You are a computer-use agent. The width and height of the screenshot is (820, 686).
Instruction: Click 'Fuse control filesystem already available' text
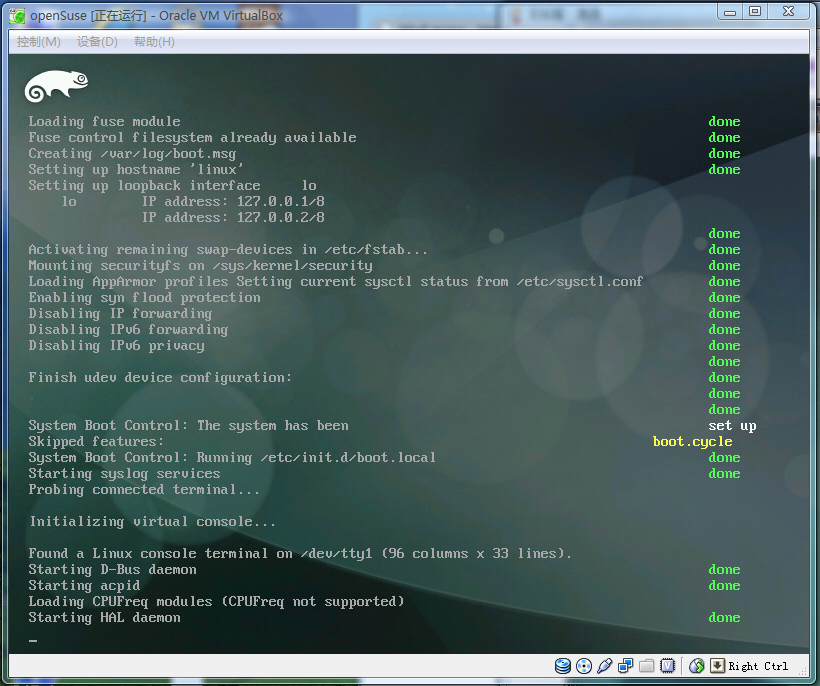click(x=192, y=138)
